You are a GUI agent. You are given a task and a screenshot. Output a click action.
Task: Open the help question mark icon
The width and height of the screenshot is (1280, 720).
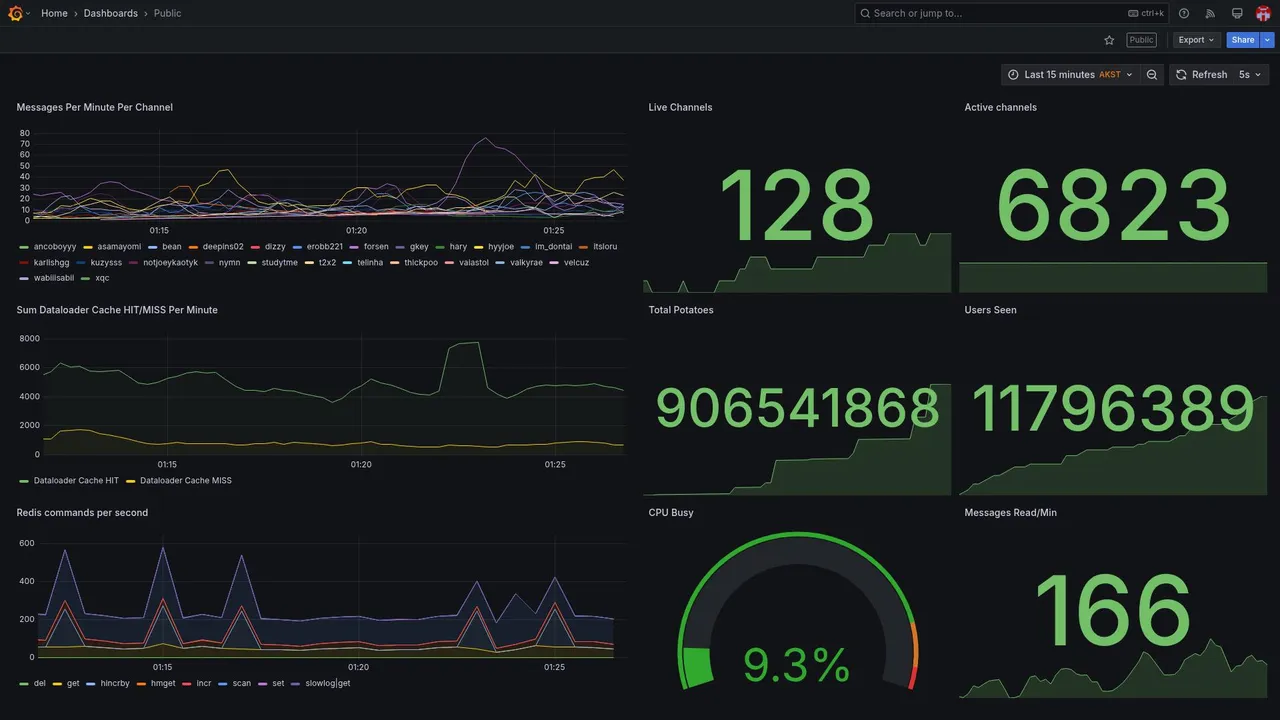pyautogui.click(x=1184, y=13)
